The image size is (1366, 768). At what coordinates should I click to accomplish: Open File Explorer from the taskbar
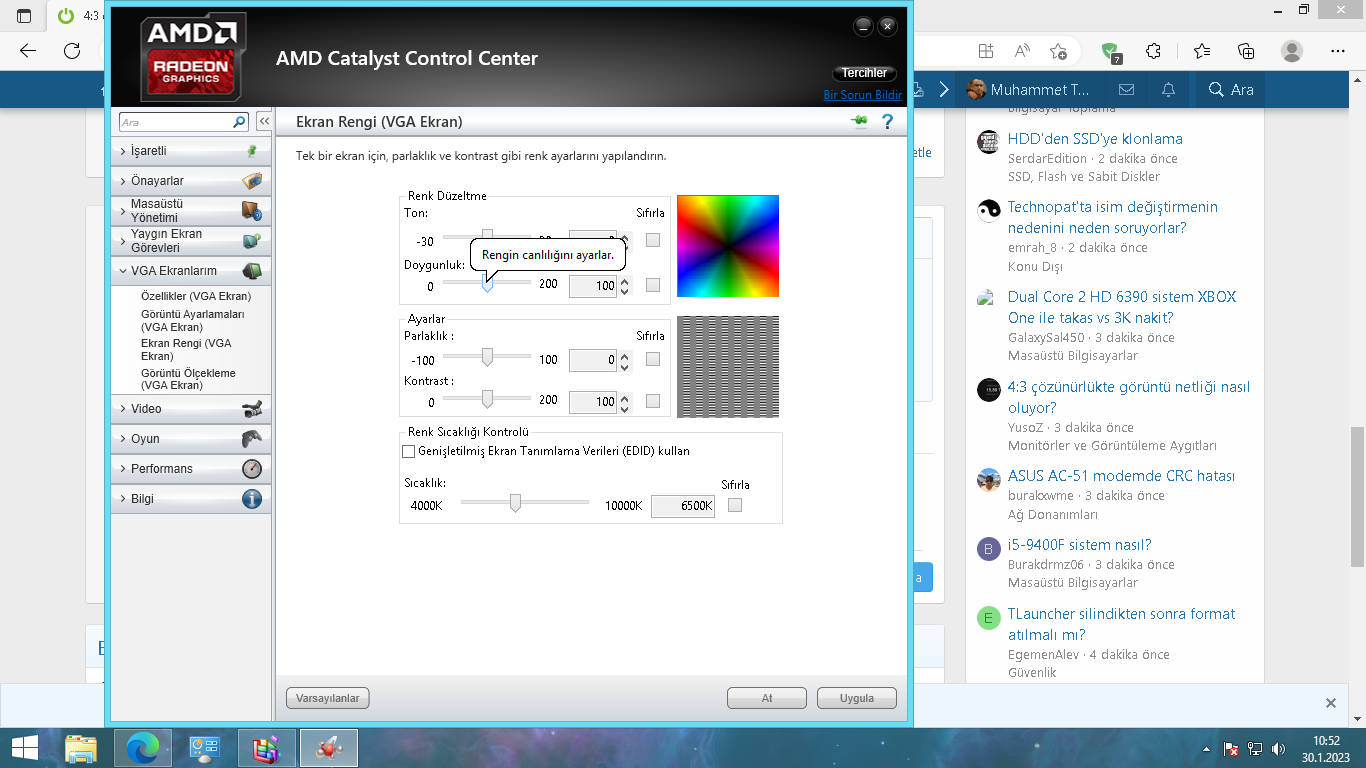[81, 748]
